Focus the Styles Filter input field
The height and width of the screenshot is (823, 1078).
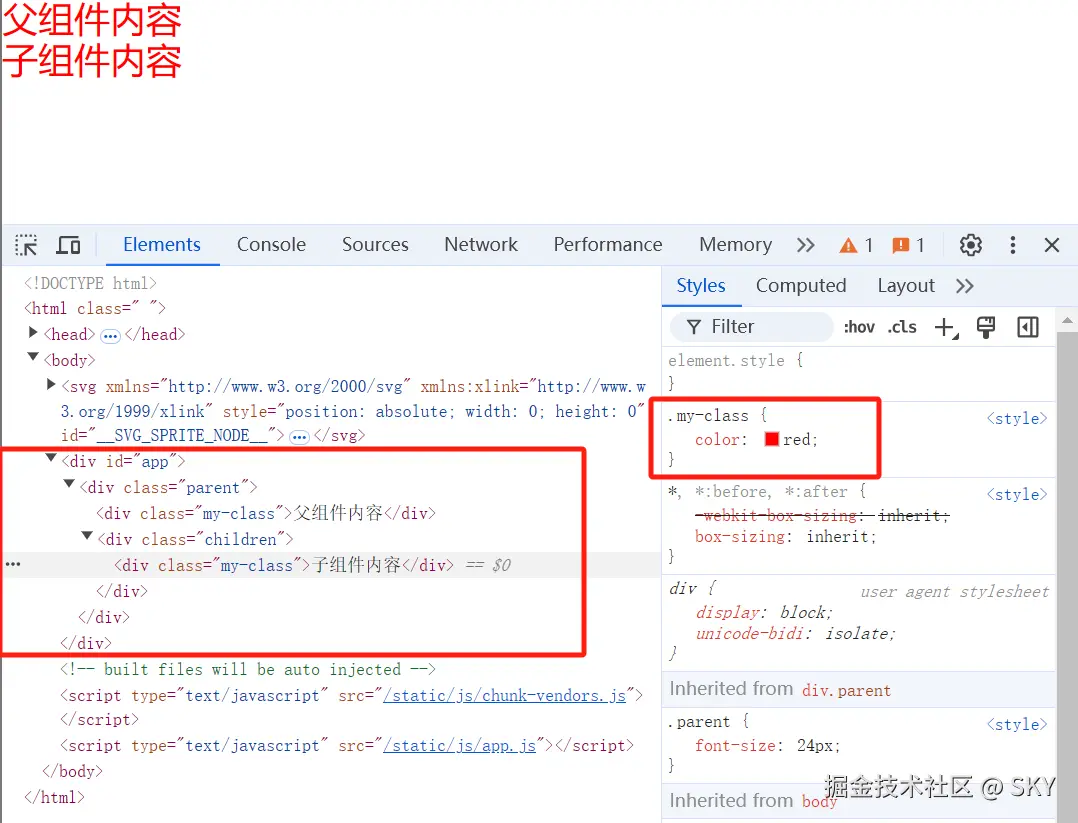pyautogui.click(x=751, y=327)
